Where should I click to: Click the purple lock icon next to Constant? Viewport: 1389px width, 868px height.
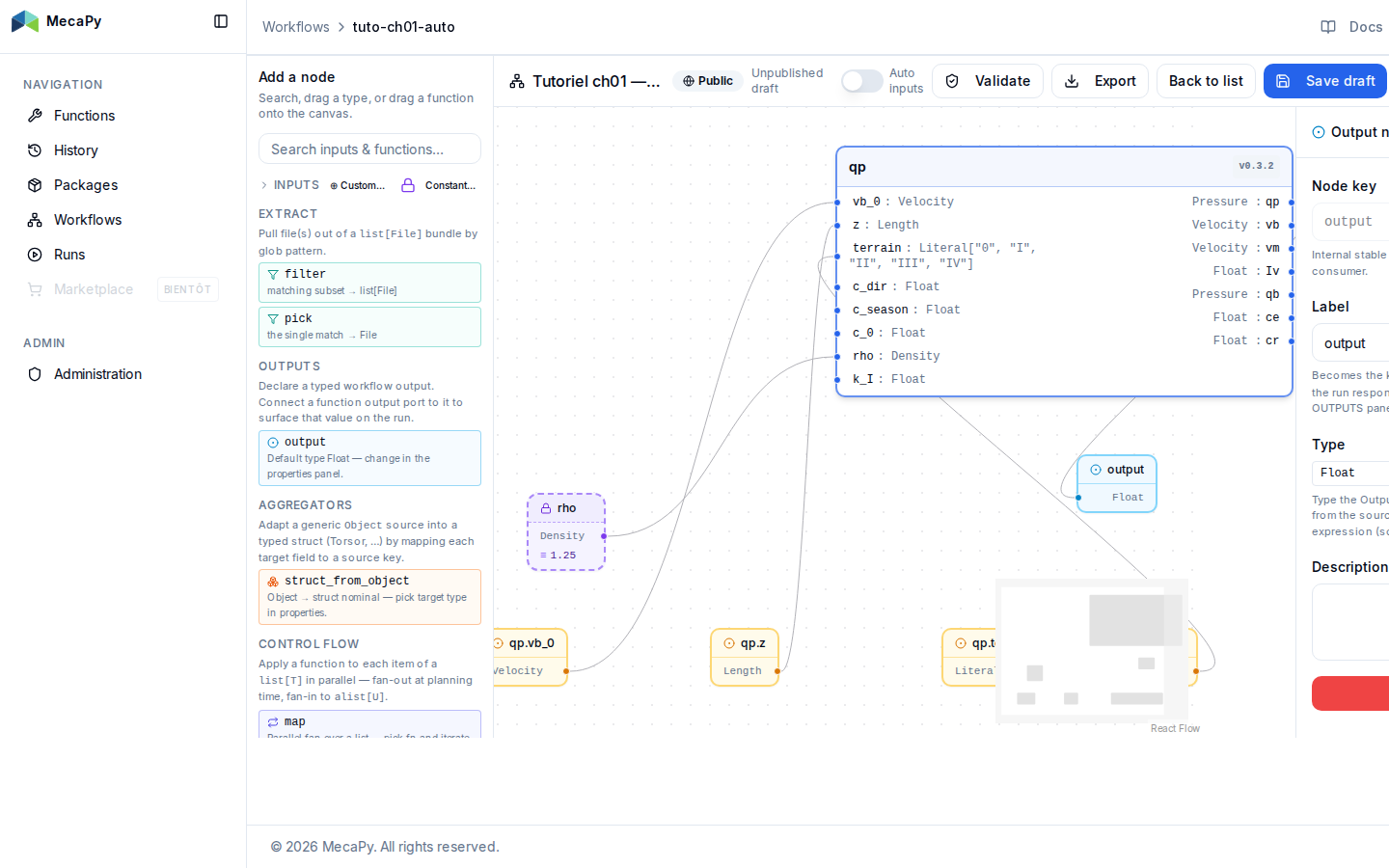coord(408,185)
